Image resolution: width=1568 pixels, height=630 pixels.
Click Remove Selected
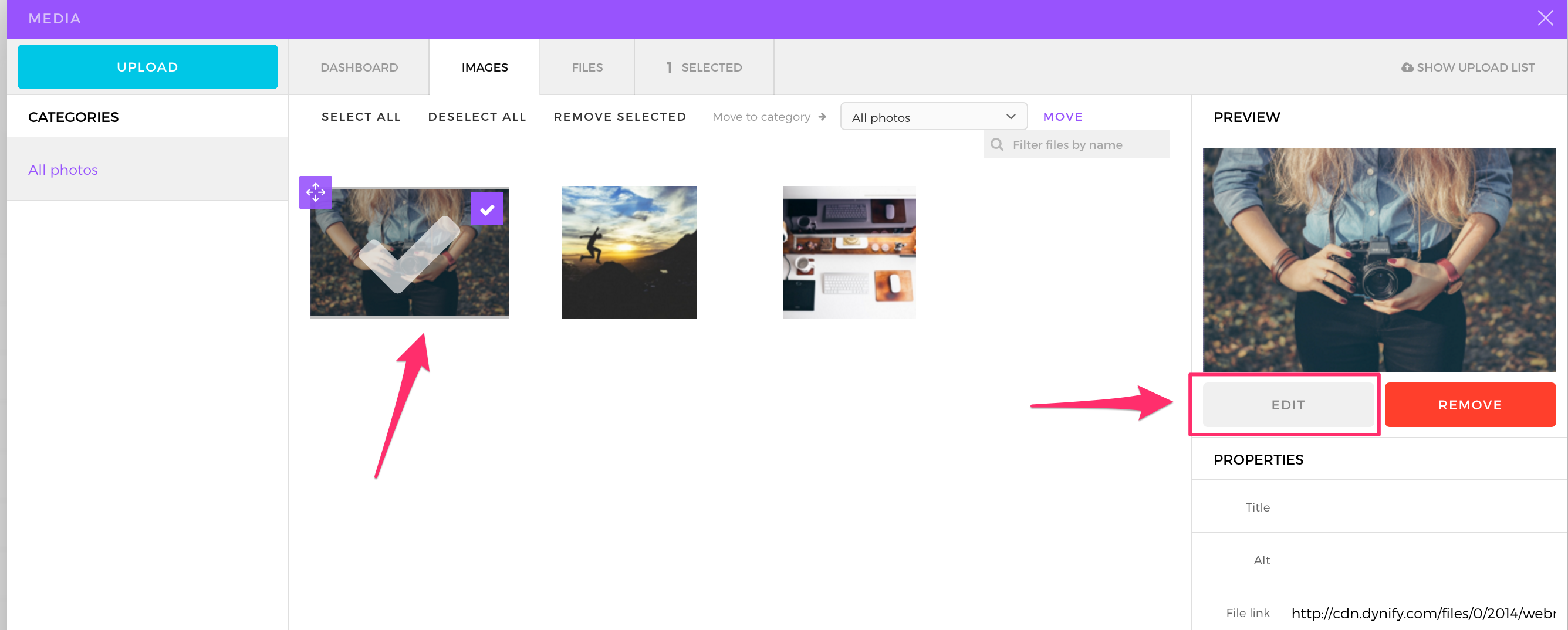click(x=620, y=117)
